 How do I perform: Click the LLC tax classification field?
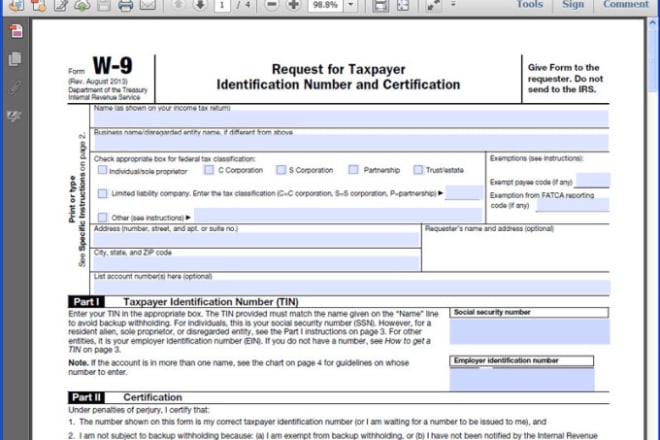coord(463,193)
